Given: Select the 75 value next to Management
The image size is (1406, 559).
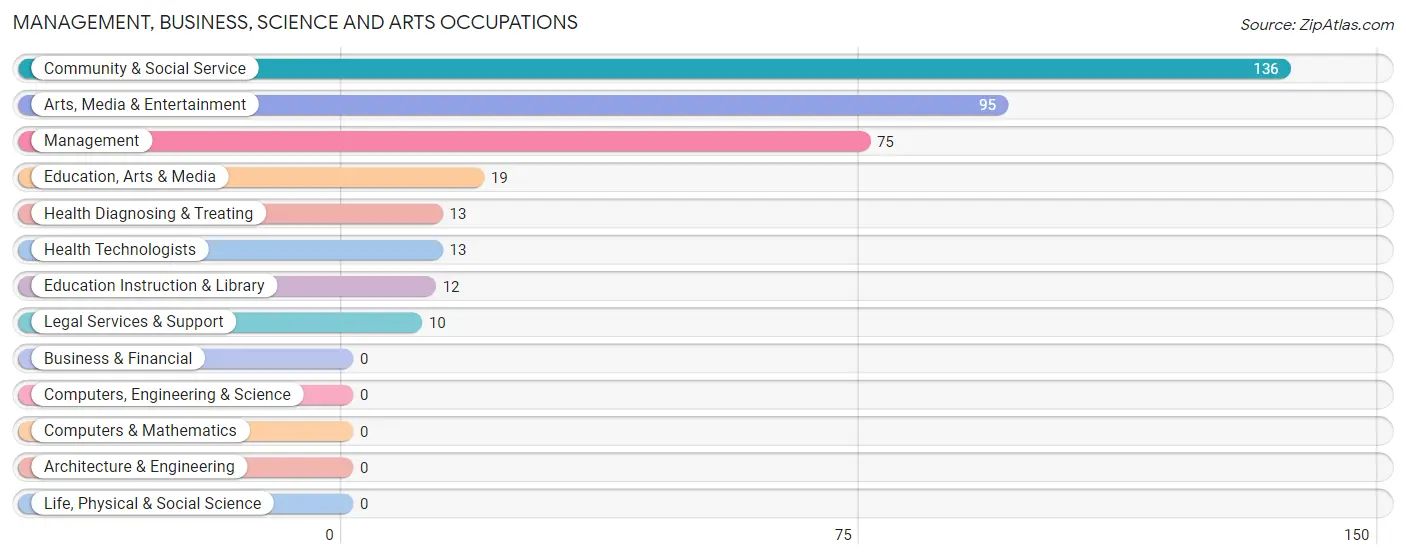Looking at the screenshot, I should 885,142.
